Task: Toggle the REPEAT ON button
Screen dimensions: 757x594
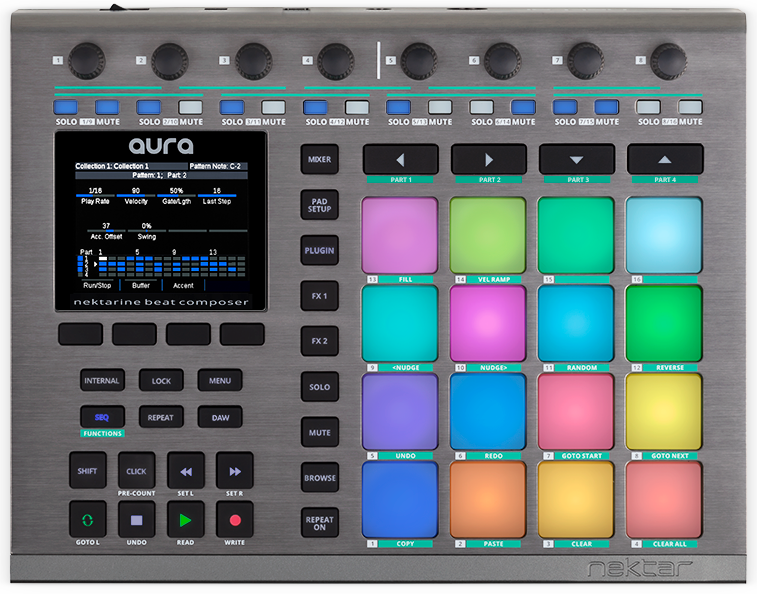Action: 320,523
